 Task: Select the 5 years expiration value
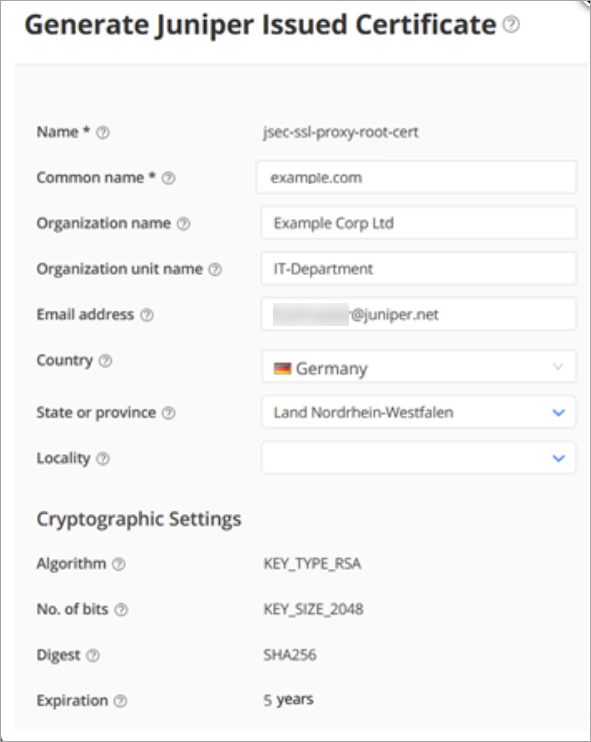(x=288, y=700)
